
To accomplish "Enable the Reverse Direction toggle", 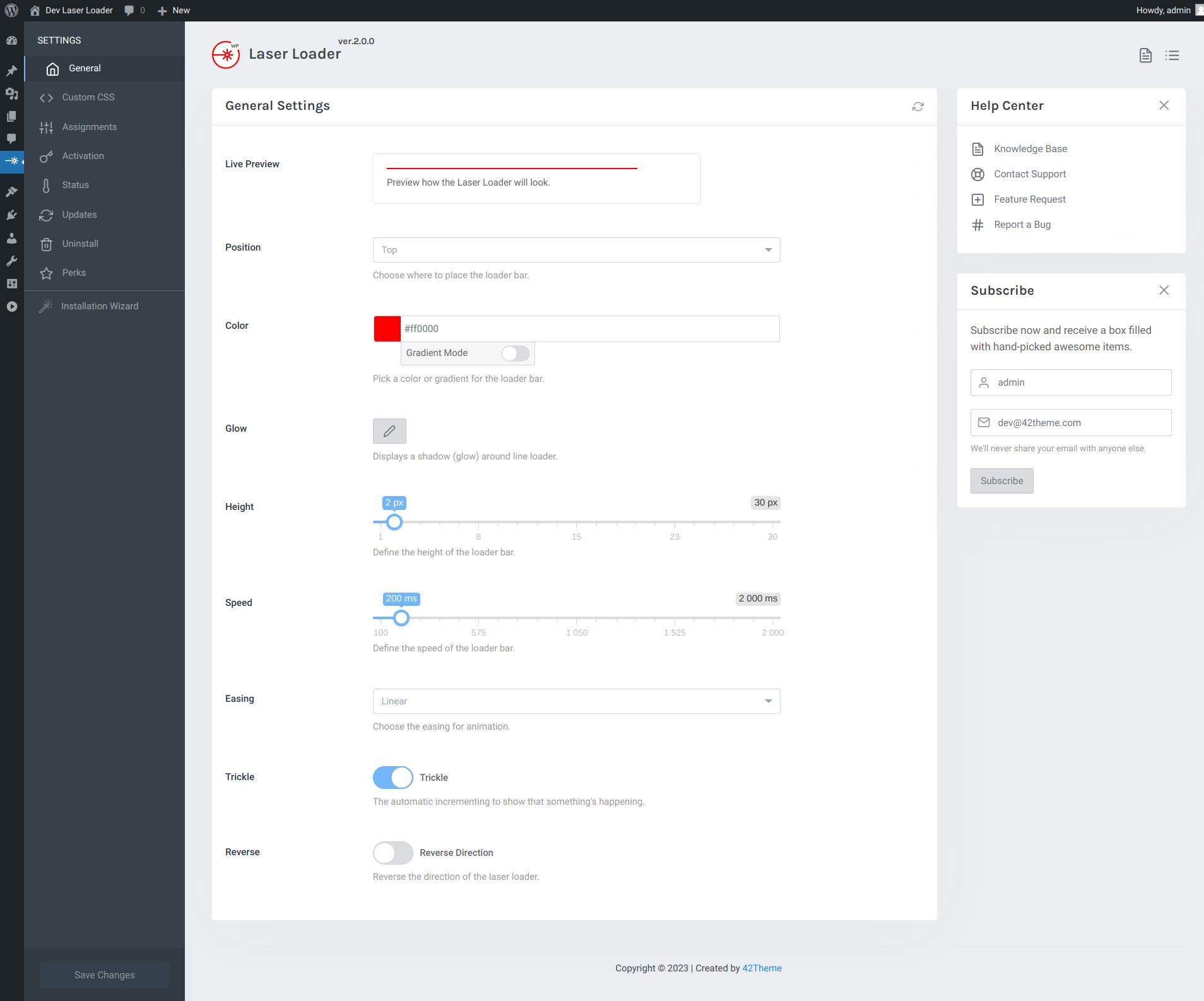I will 392,853.
